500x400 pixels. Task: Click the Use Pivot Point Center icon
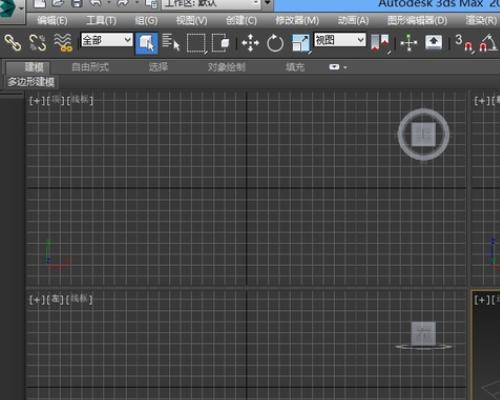(380, 43)
